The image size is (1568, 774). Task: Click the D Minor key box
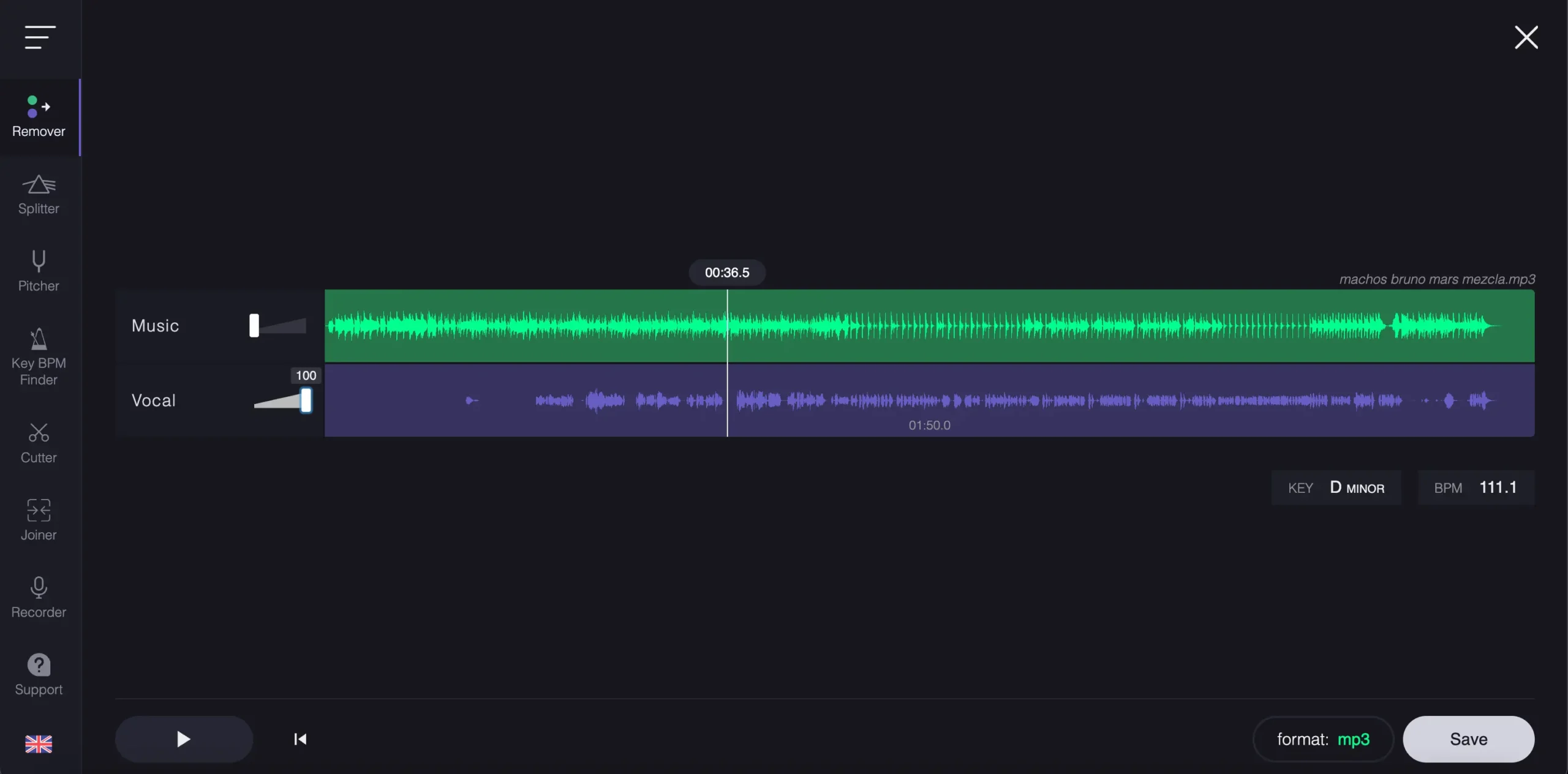coord(1336,487)
